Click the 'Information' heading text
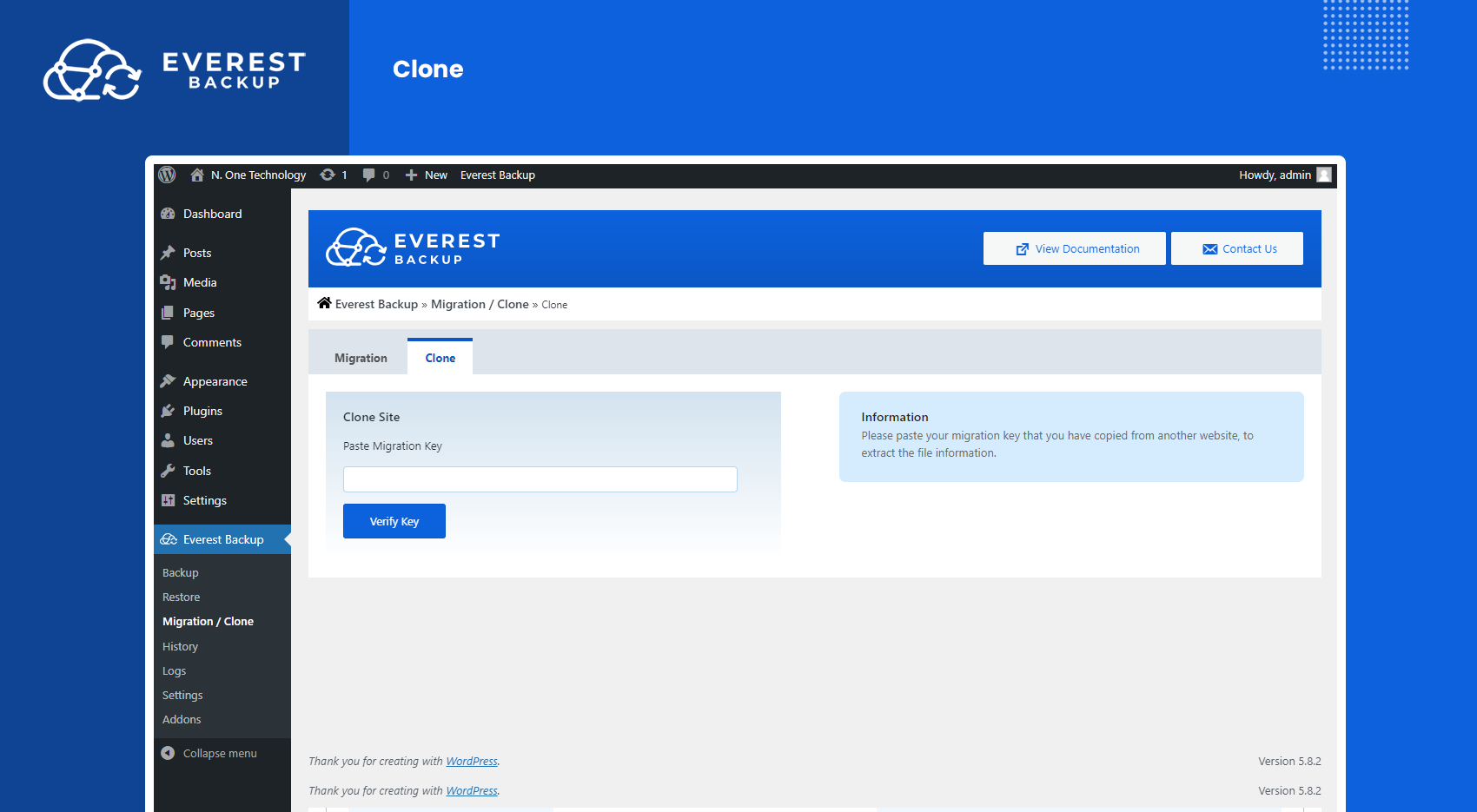1477x812 pixels. click(x=895, y=417)
